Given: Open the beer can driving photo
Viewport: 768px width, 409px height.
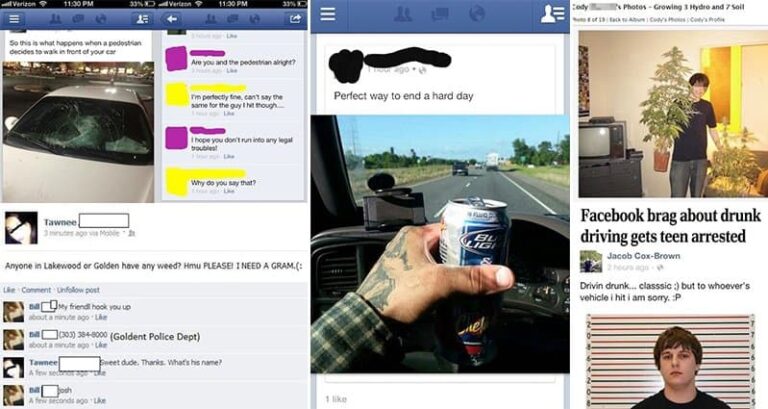Looking at the screenshot, I should coord(440,244).
